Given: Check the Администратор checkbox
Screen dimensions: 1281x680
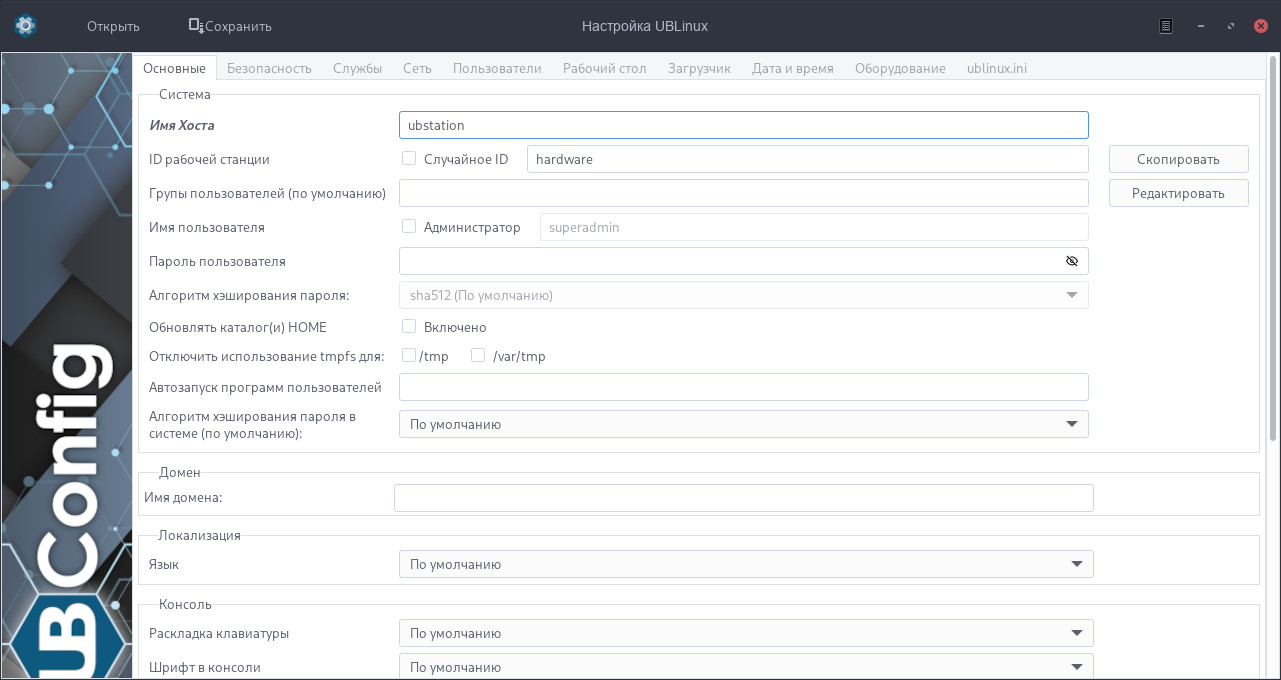Looking at the screenshot, I should 409,227.
